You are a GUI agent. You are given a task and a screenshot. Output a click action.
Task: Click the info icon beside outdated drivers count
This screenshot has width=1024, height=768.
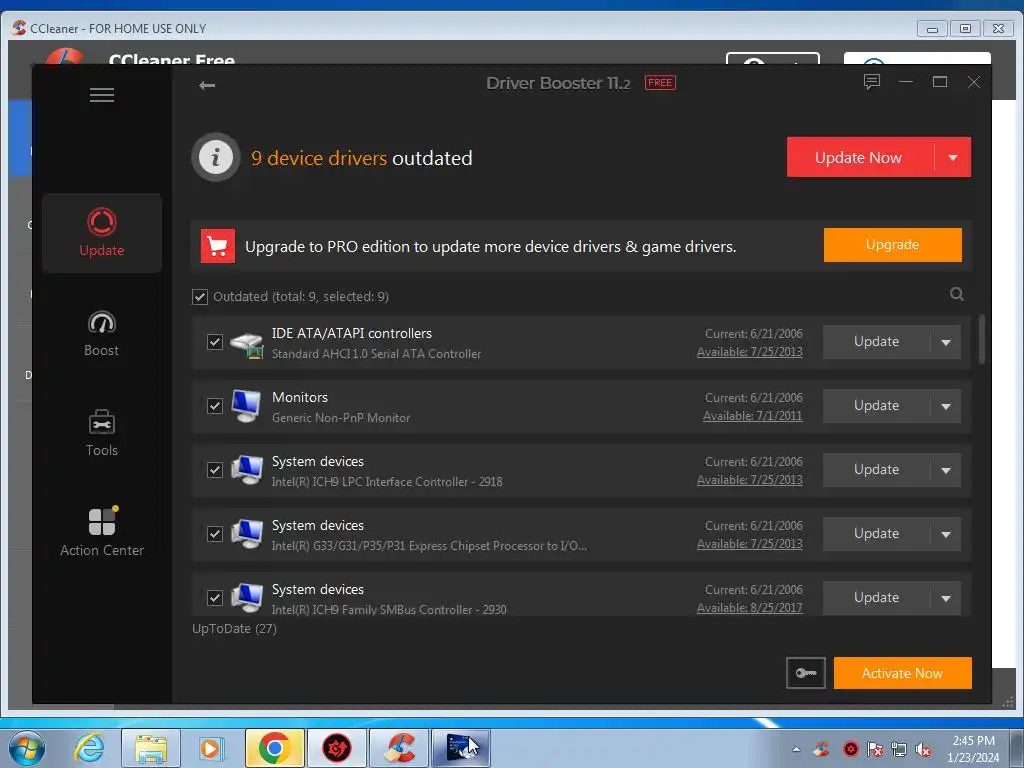pyautogui.click(x=216, y=157)
